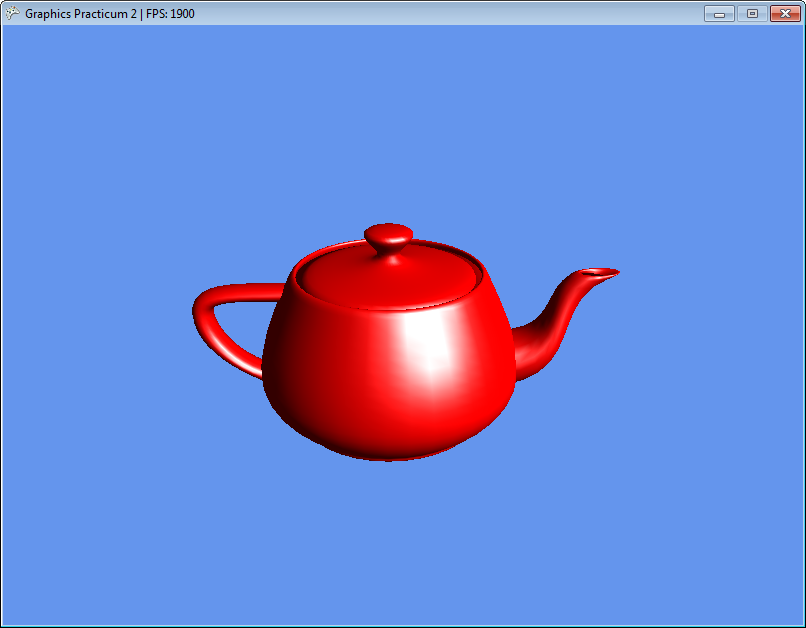Click blue background right of the teapot spout

click(x=700, y=300)
